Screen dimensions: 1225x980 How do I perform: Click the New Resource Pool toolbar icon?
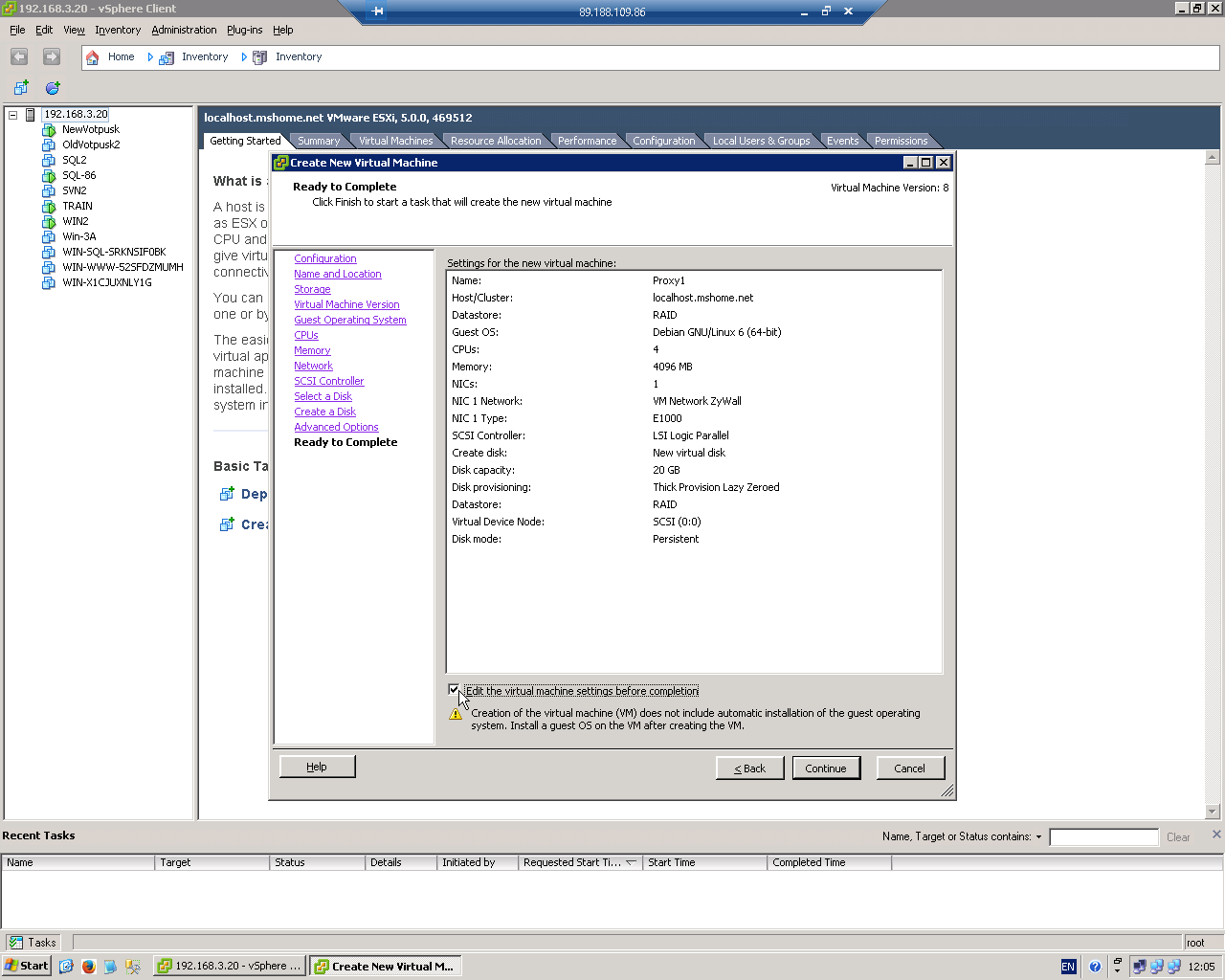click(x=53, y=88)
